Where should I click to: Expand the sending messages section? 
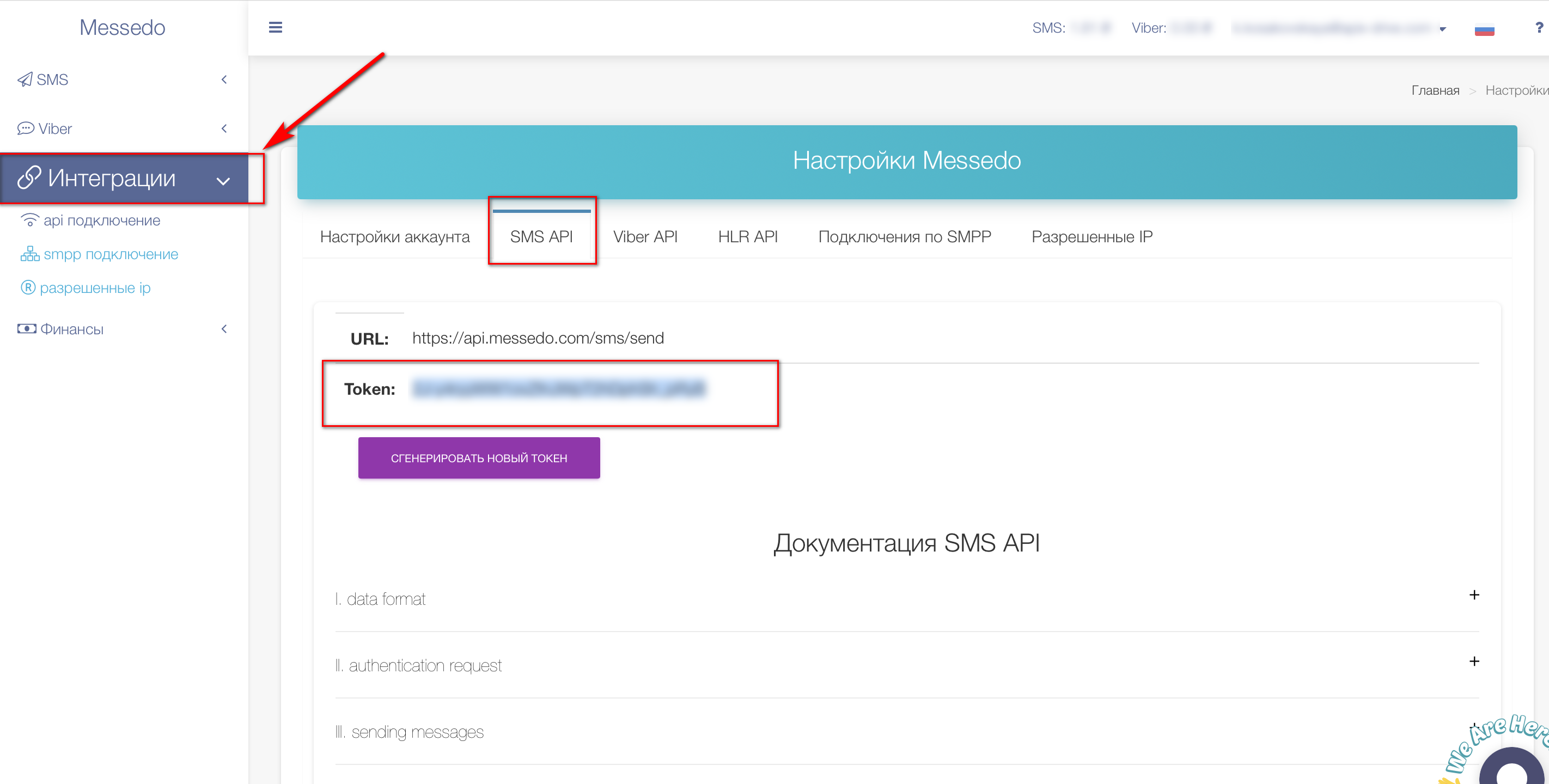[907, 732]
